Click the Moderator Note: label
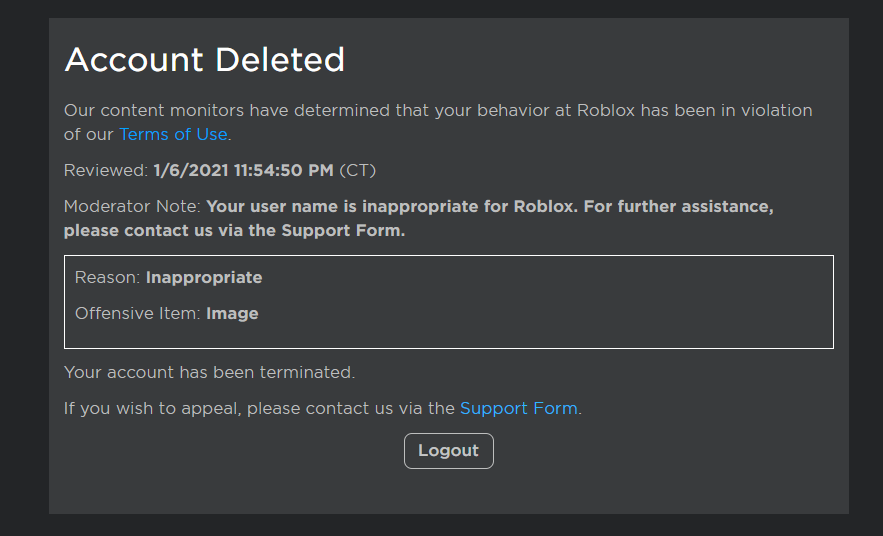 (132, 207)
